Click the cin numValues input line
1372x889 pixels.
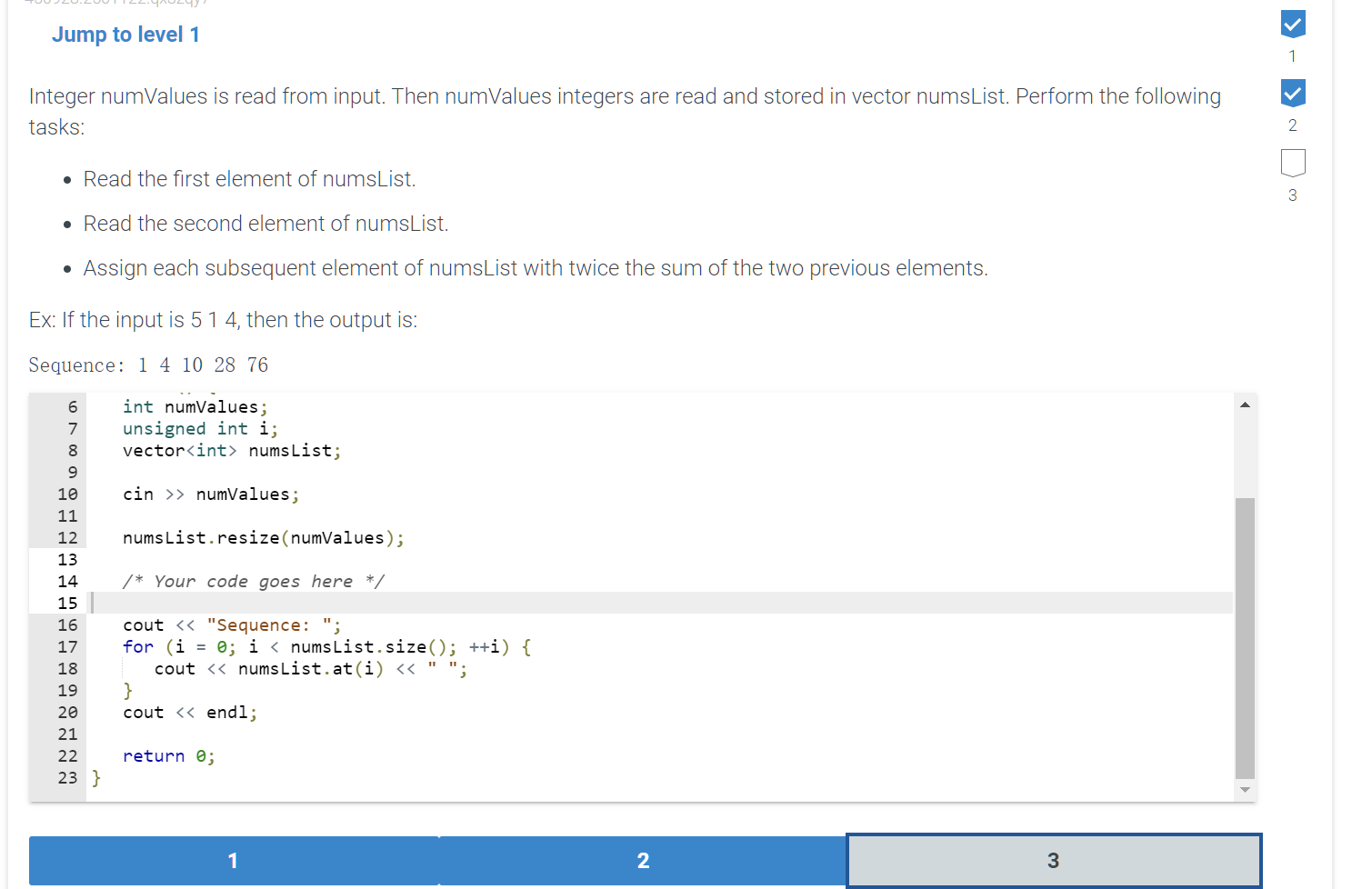(x=210, y=494)
